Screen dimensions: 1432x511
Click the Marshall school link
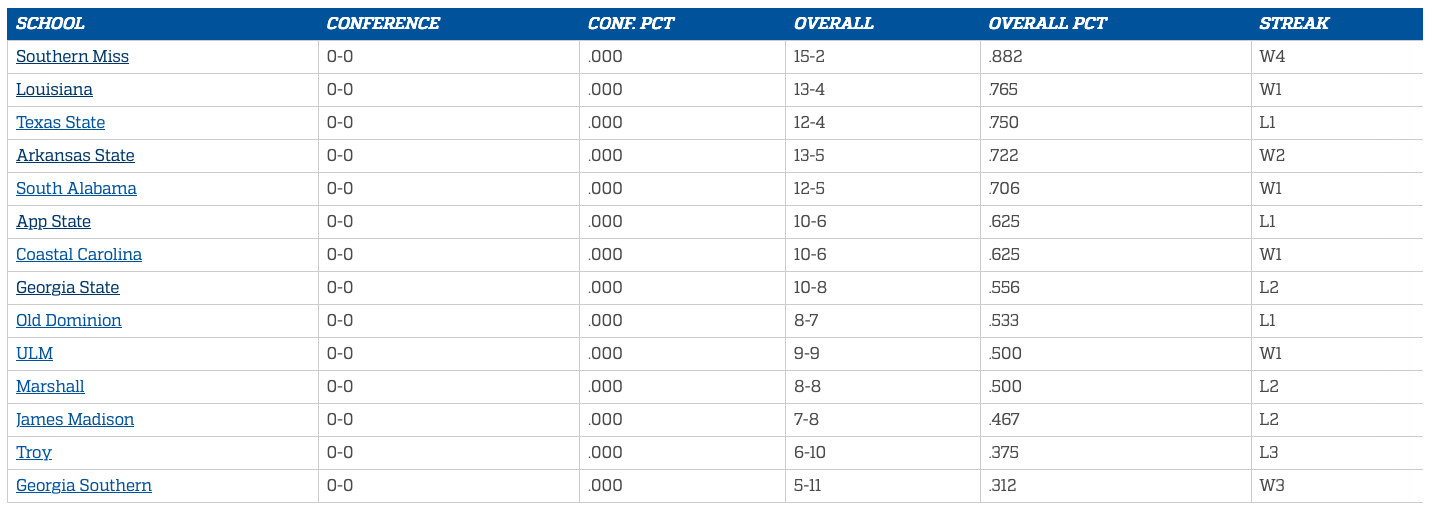click(50, 387)
